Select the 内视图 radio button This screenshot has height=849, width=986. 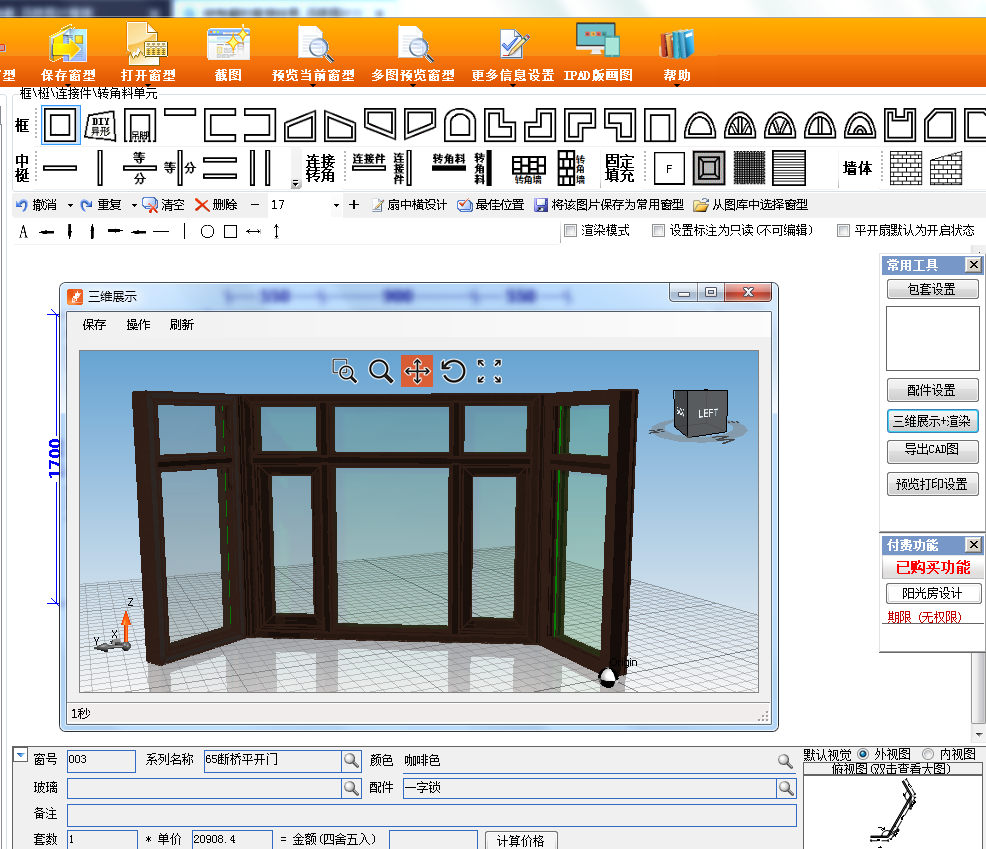click(928, 753)
